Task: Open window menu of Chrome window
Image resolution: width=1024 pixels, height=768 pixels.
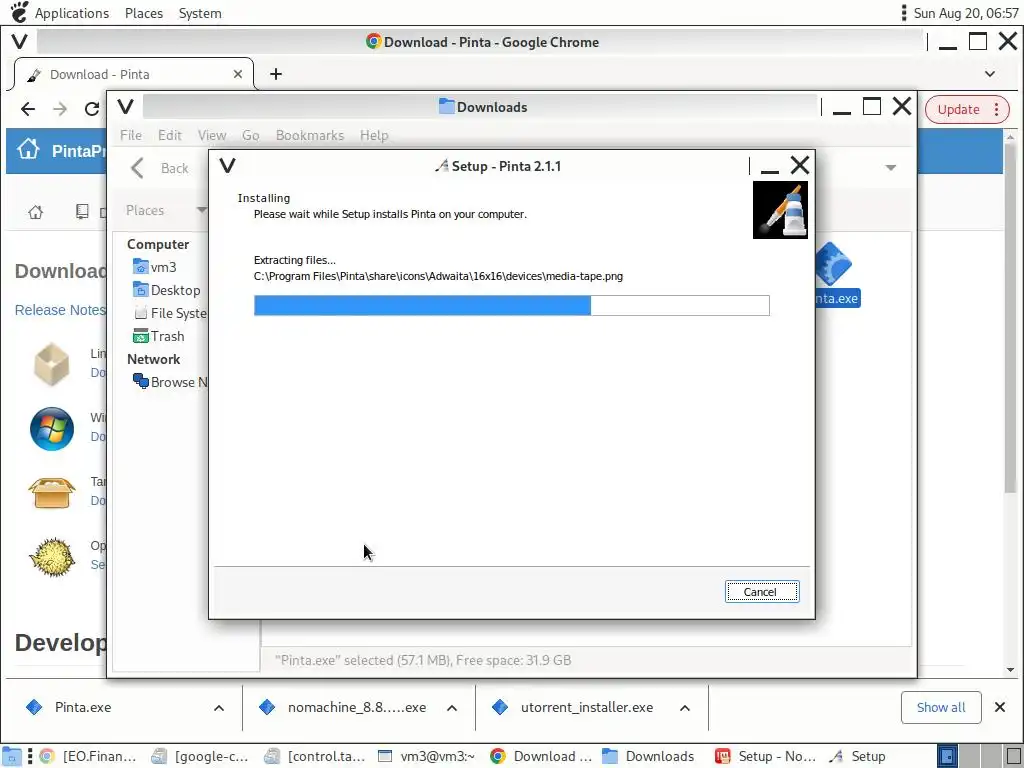Action: [20, 42]
